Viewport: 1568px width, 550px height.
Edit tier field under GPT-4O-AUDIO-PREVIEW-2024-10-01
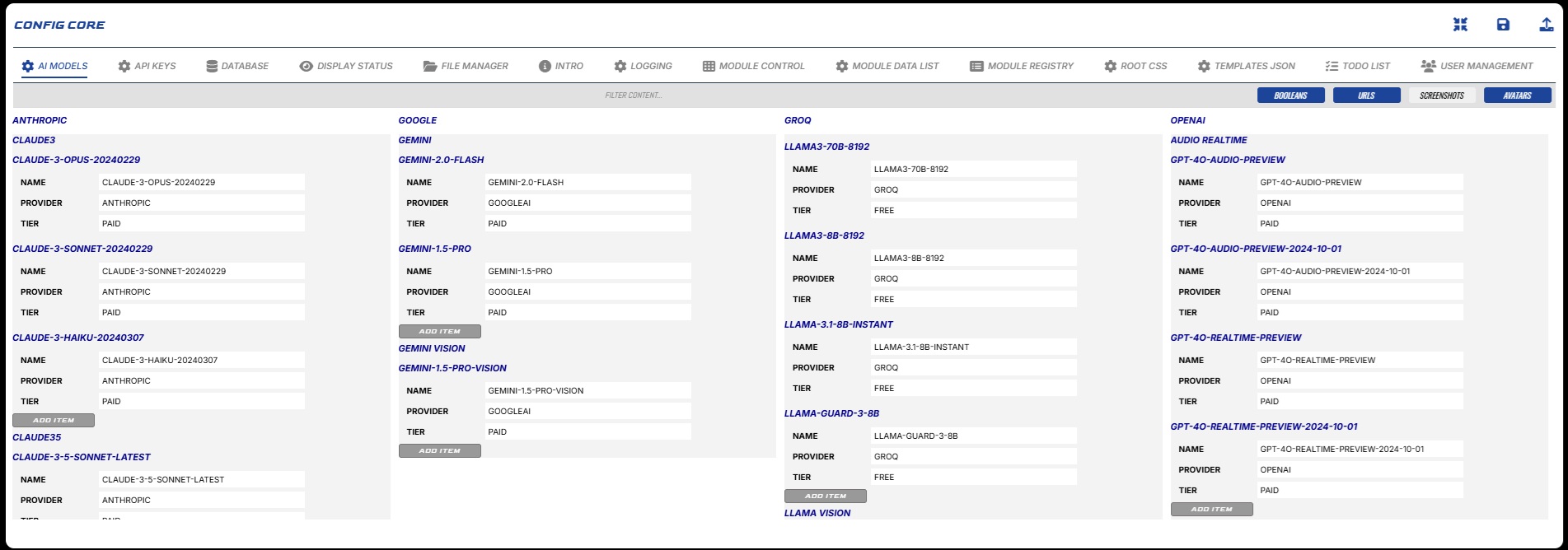point(1360,312)
